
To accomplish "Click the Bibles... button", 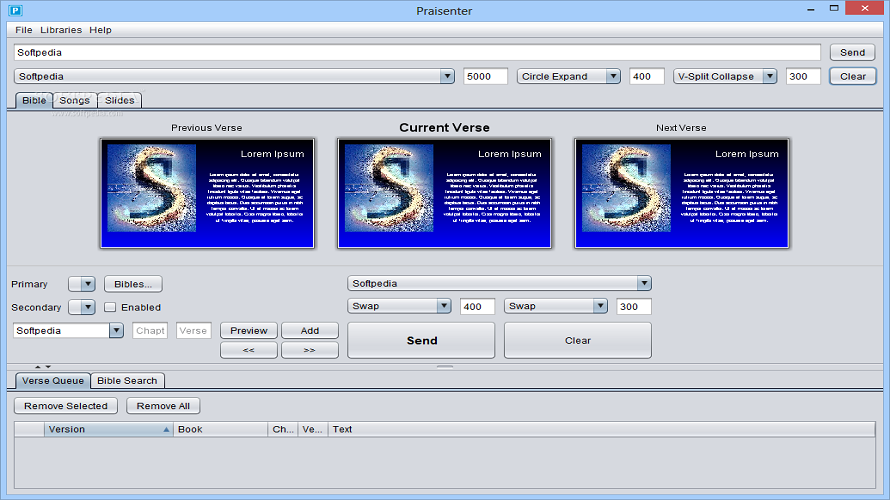I will 133,285.
